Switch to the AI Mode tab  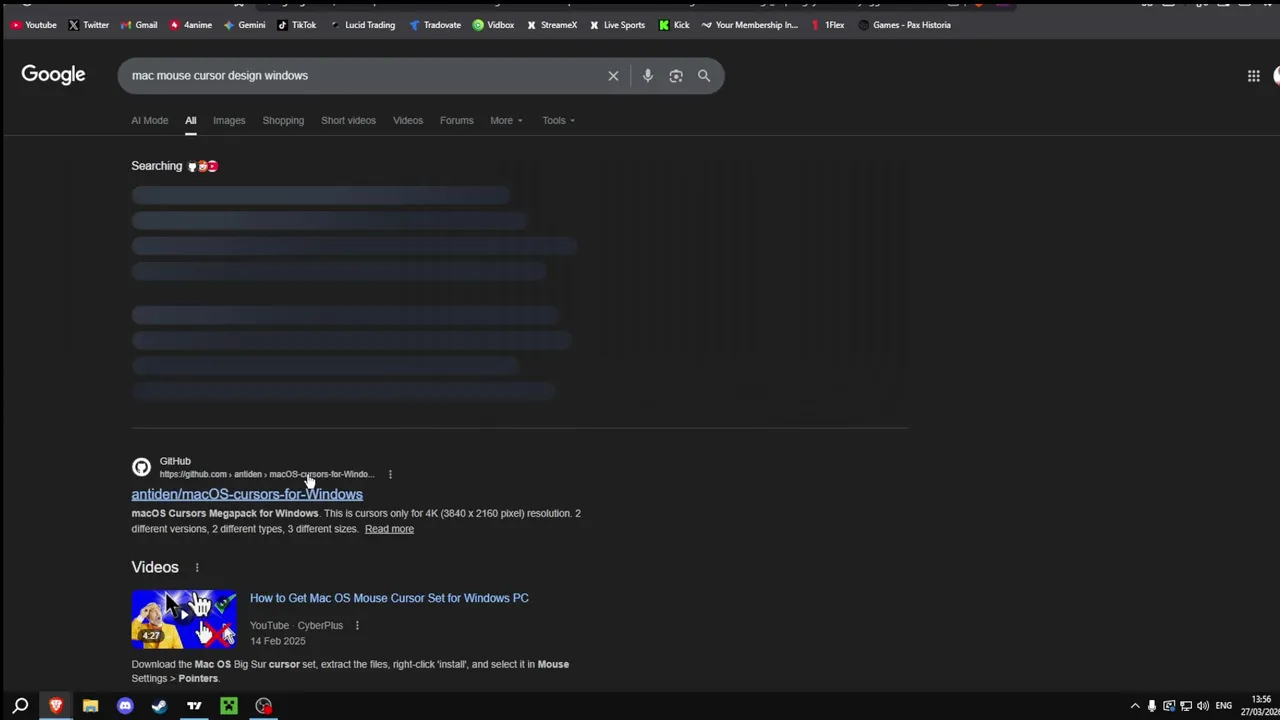[x=150, y=120]
